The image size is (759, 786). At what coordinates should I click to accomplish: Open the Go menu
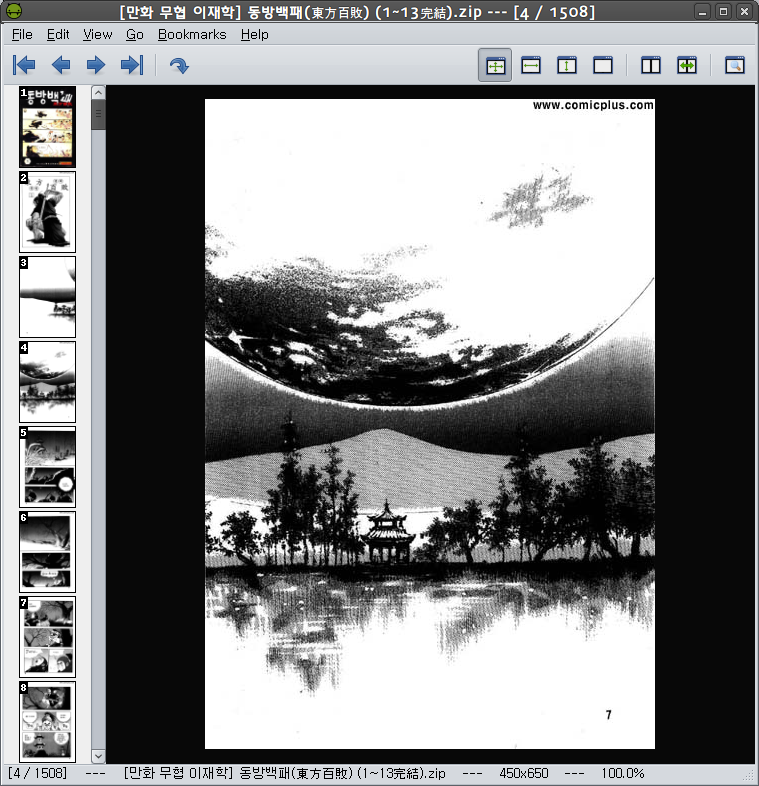[134, 34]
